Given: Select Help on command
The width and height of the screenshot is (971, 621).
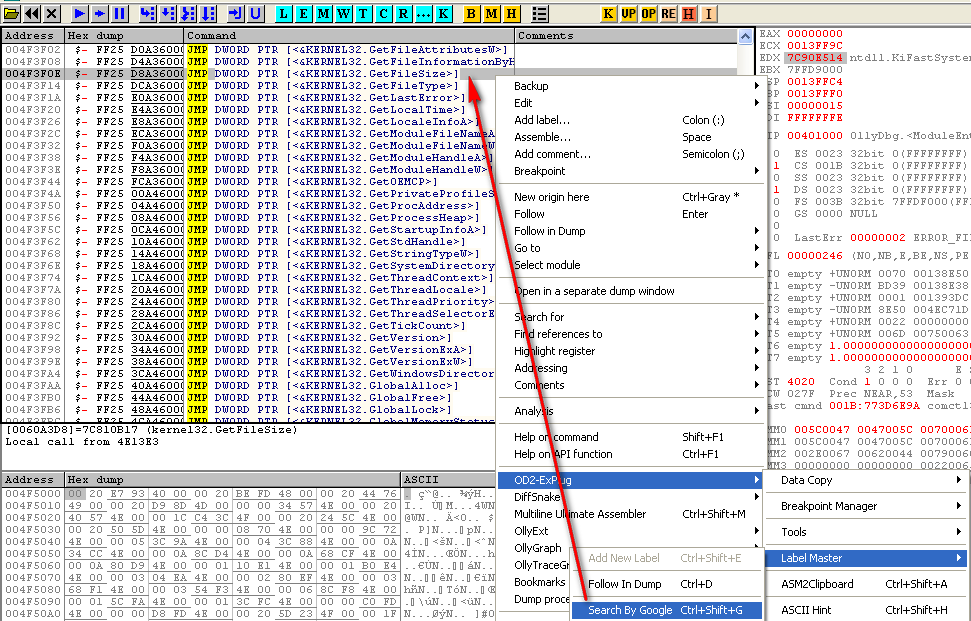Looking at the screenshot, I should click(630, 436).
